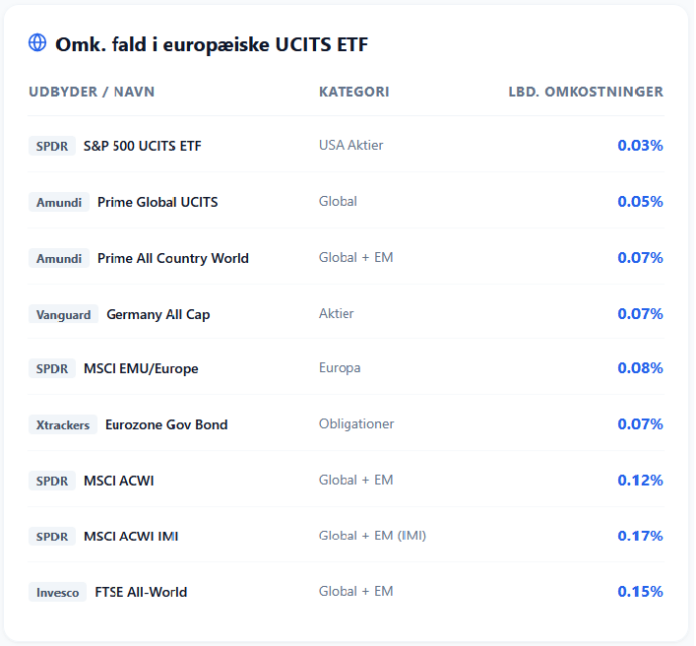Click the 0.12% cost value
696x646 pixels.
click(640, 480)
